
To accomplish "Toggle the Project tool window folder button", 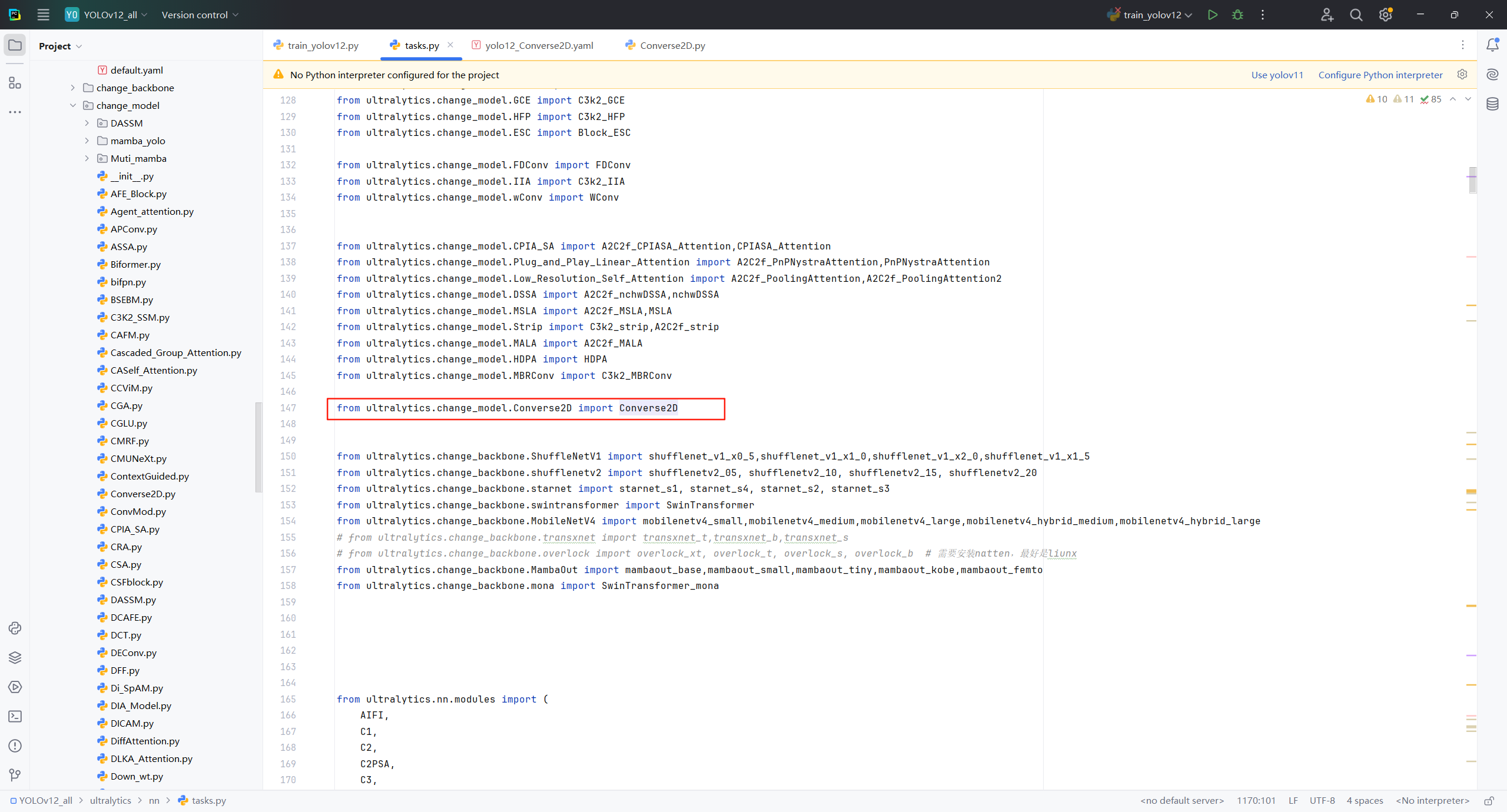I will click(x=15, y=45).
